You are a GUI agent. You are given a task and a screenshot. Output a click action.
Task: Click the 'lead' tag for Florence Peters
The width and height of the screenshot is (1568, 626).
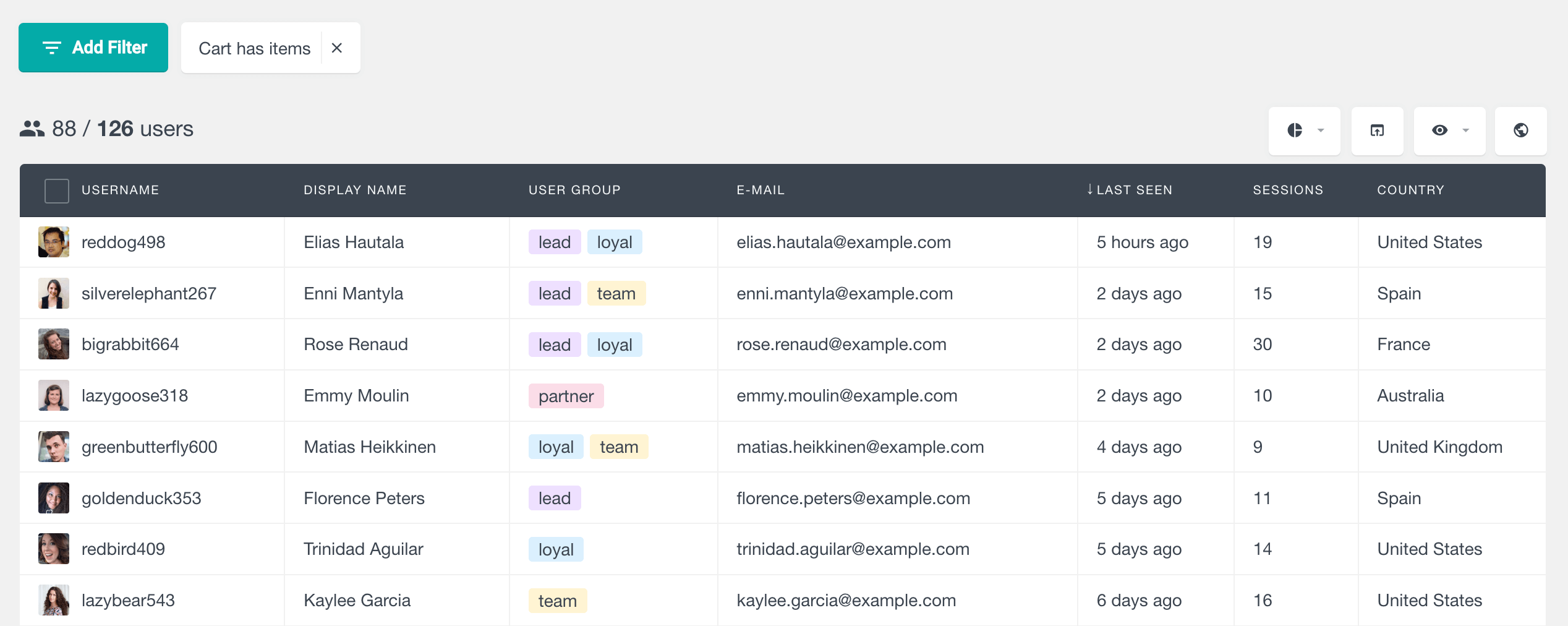(554, 499)
